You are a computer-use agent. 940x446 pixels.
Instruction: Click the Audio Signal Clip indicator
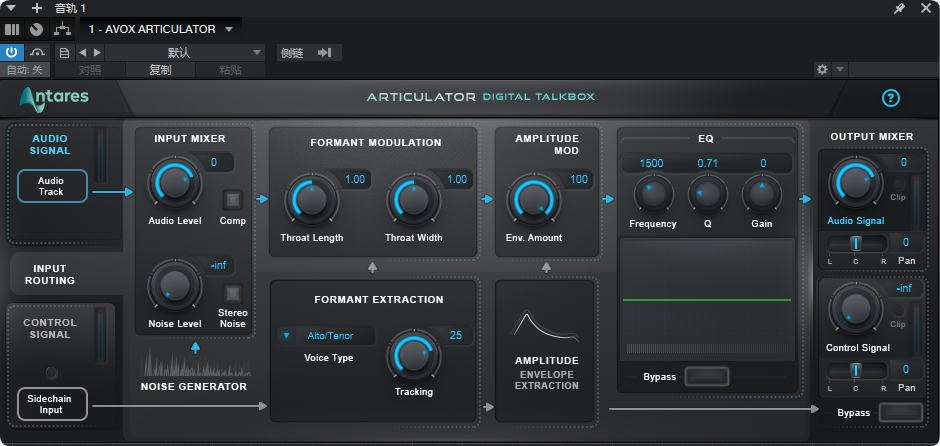coord(898,185)
